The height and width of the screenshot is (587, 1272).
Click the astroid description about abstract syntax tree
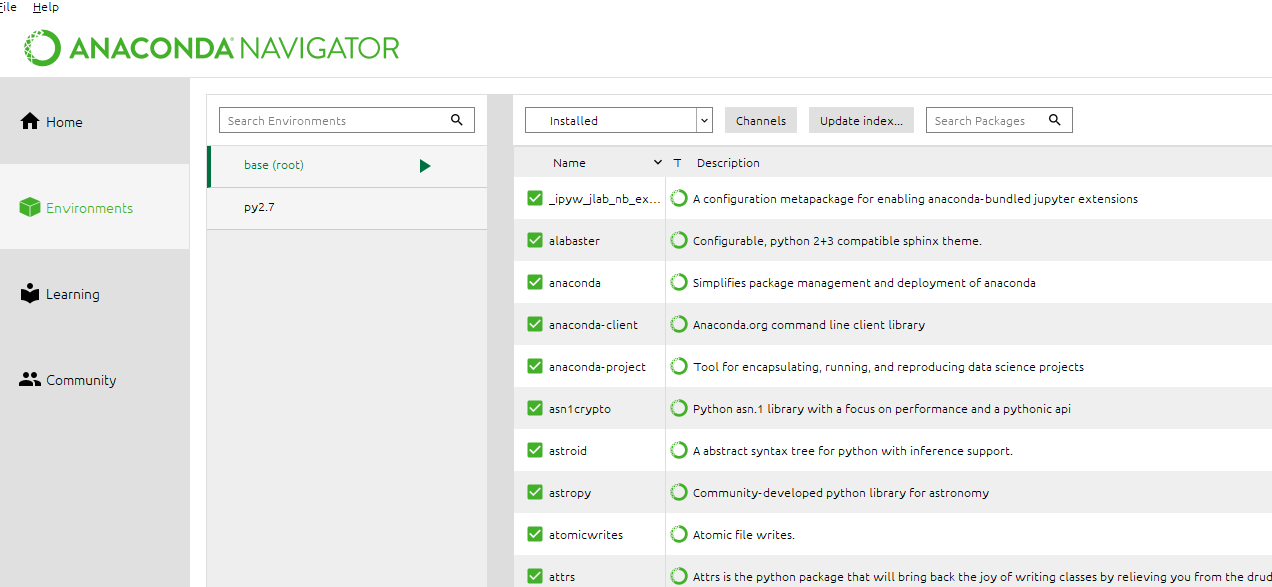(853, 451)
